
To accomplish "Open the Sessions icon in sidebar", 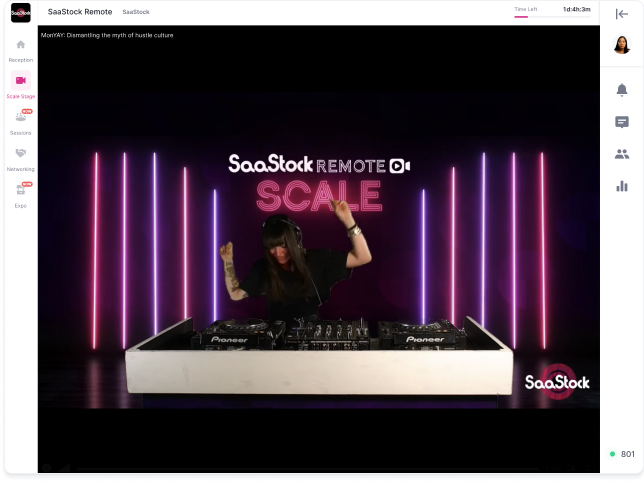I will pos(20,117).
